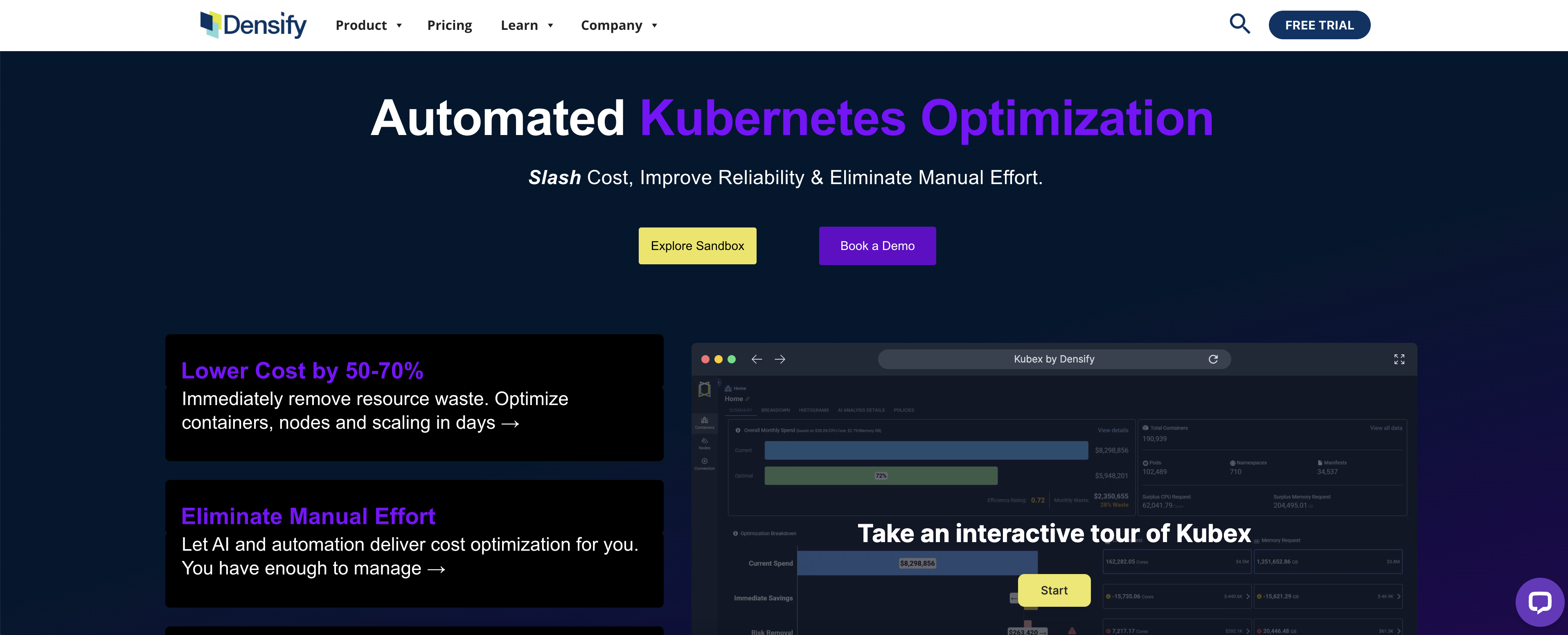Switch to the Breakdown tab
The image size is (1568, 635).
(775, 410)
